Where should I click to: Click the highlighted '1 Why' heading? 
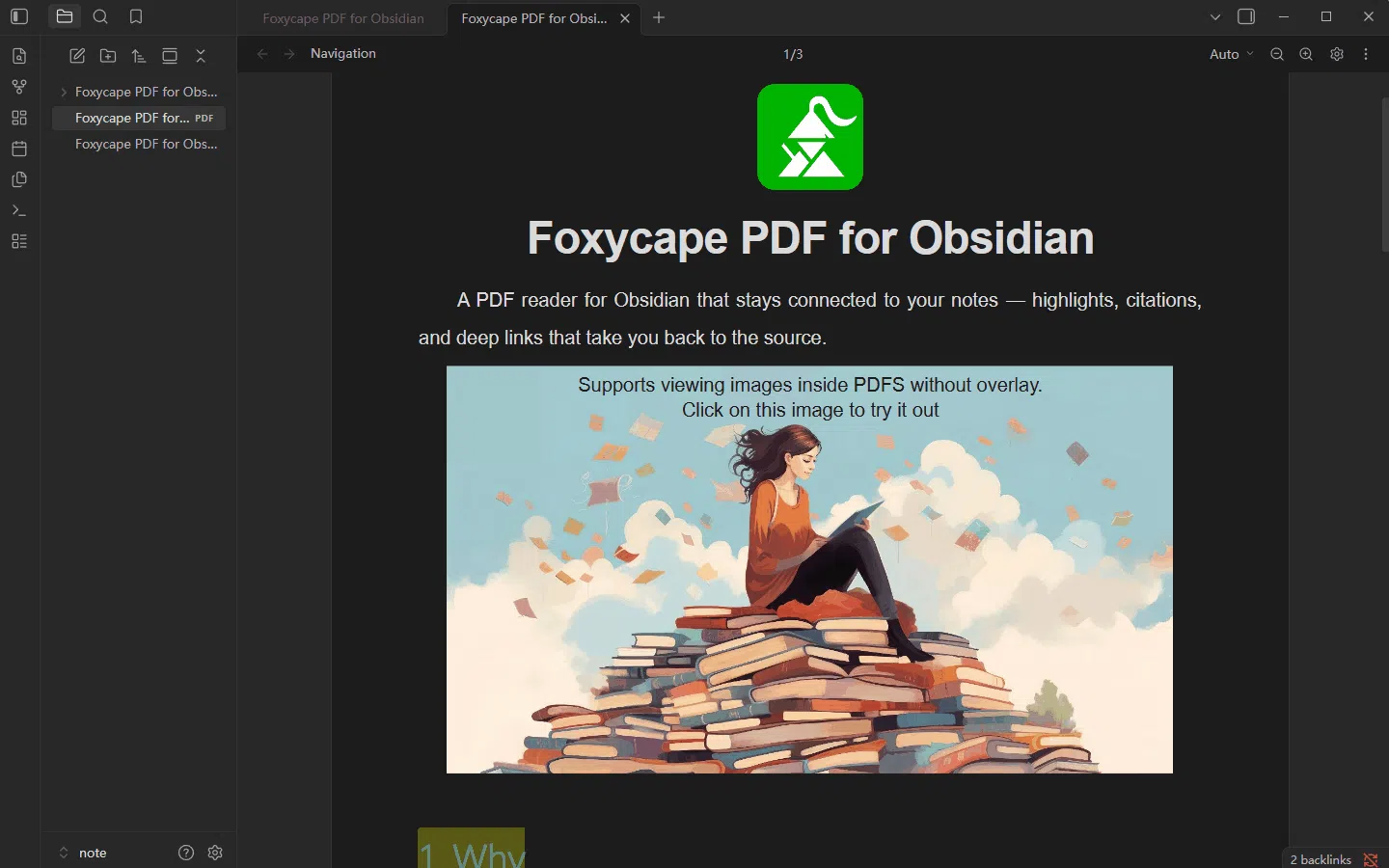pyautogui.click(x=471, y=849)
